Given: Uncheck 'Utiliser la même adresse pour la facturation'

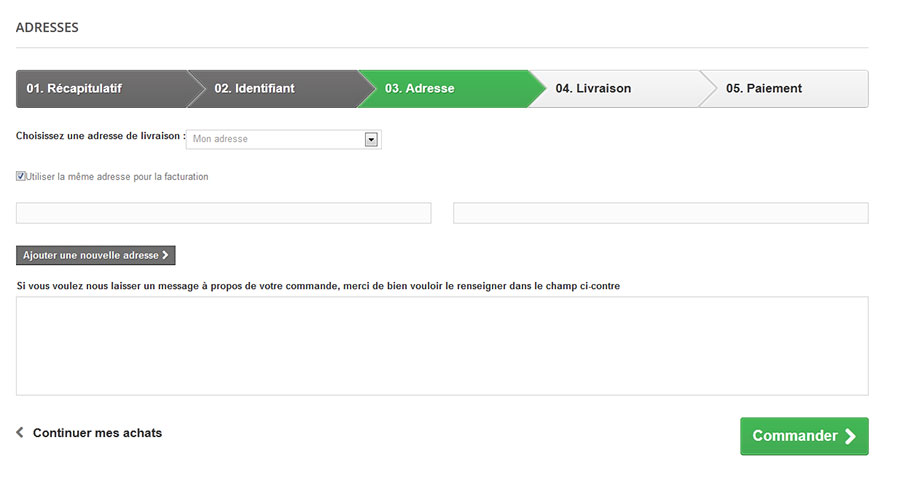Looking at the screenshot, I should (21, 176).
